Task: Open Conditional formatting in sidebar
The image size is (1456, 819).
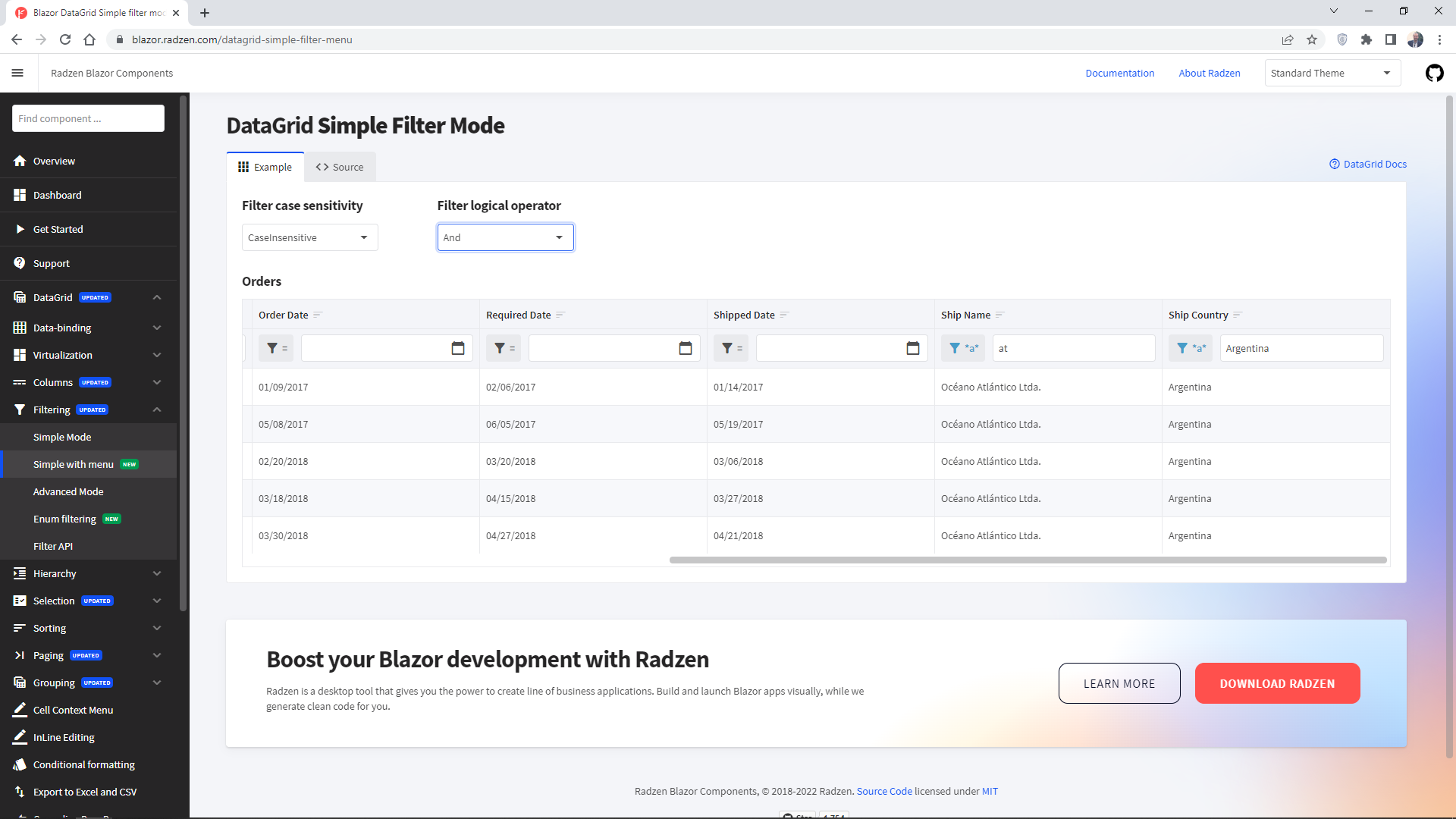Action: click(x=88, y=764)
